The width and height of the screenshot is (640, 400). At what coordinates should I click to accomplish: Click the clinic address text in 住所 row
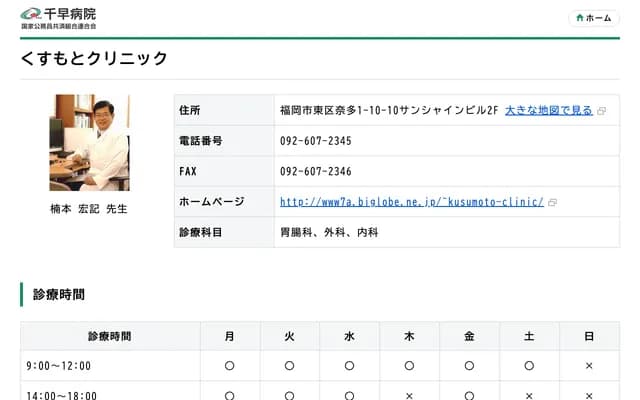[389, 110]
